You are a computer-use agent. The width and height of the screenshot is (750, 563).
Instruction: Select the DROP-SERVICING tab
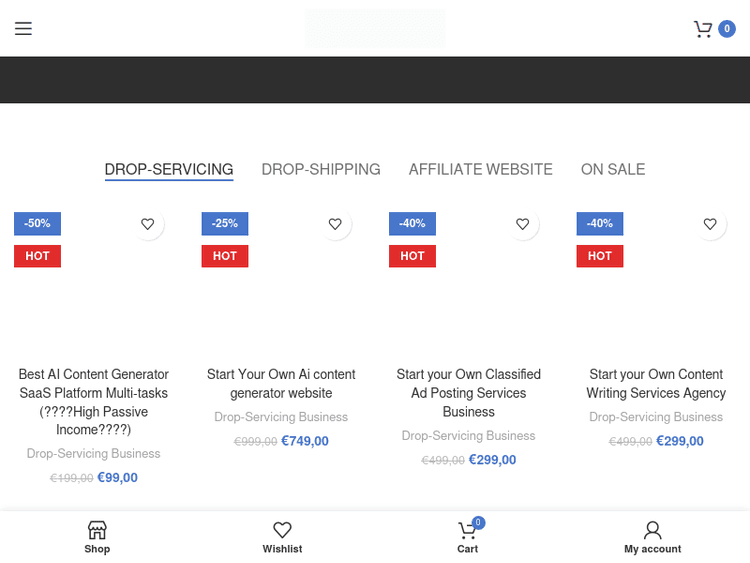[169, 170]
